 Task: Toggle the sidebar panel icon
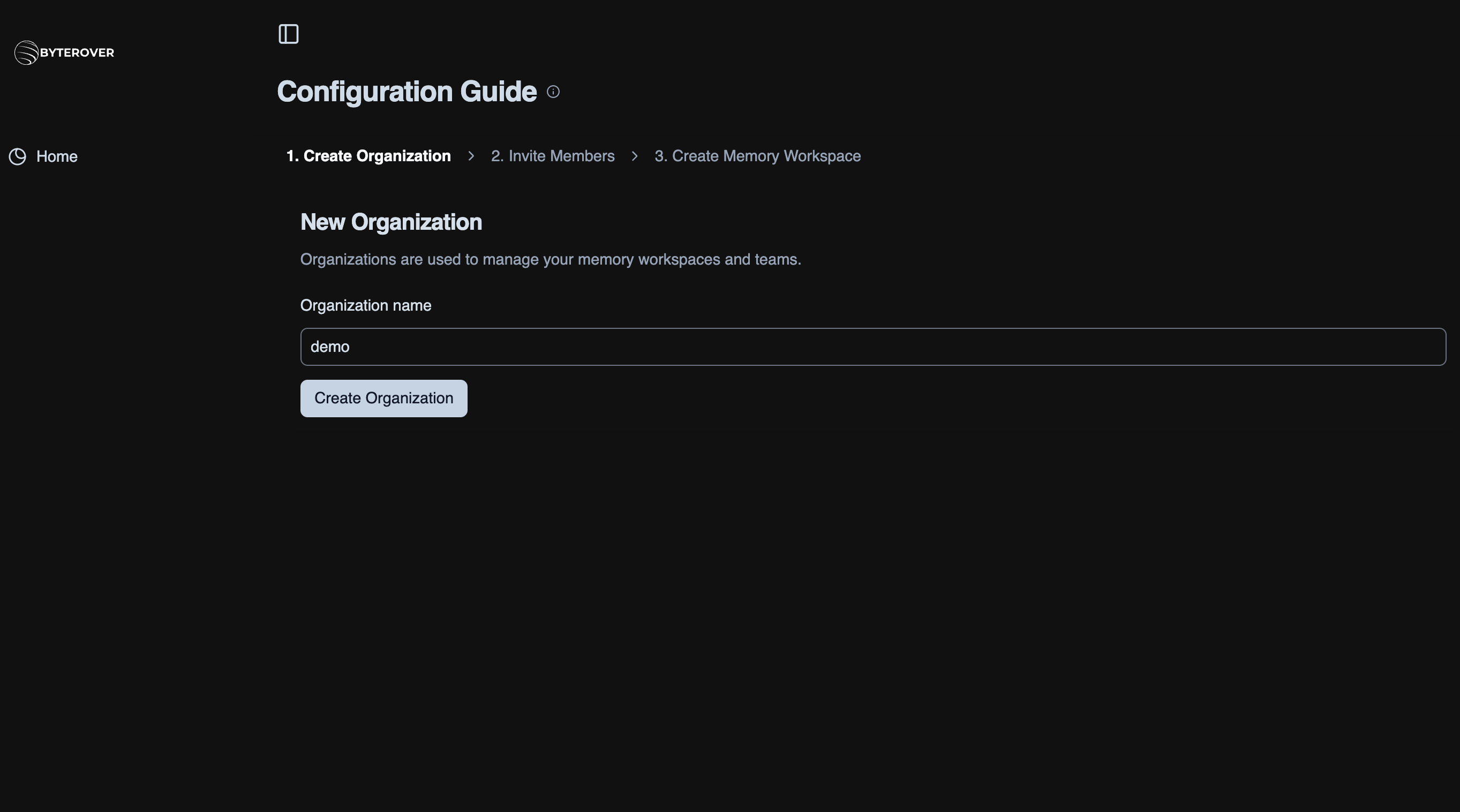click(x=289, y=34)
